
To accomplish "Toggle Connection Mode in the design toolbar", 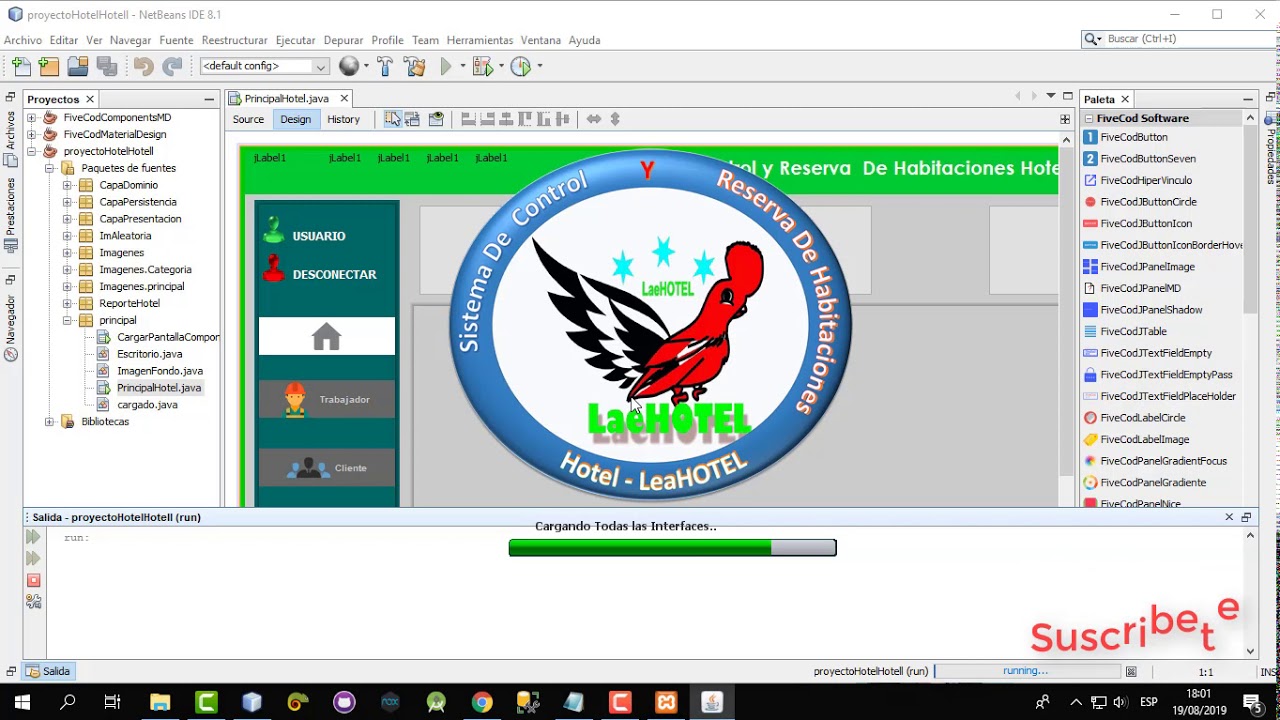I will pos(412,119).
